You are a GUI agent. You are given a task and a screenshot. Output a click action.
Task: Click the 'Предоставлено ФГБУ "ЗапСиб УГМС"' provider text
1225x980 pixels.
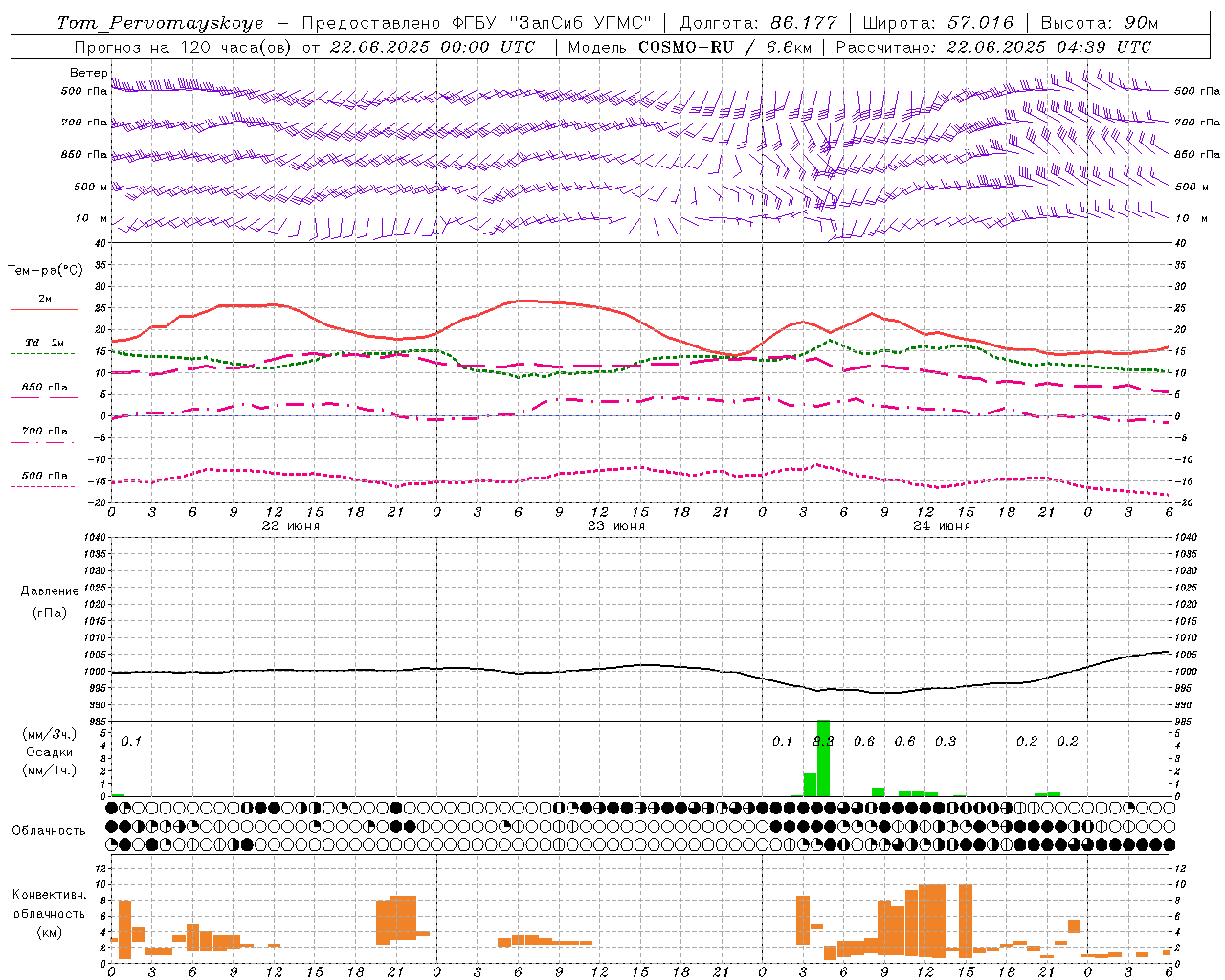click(477, 23)
